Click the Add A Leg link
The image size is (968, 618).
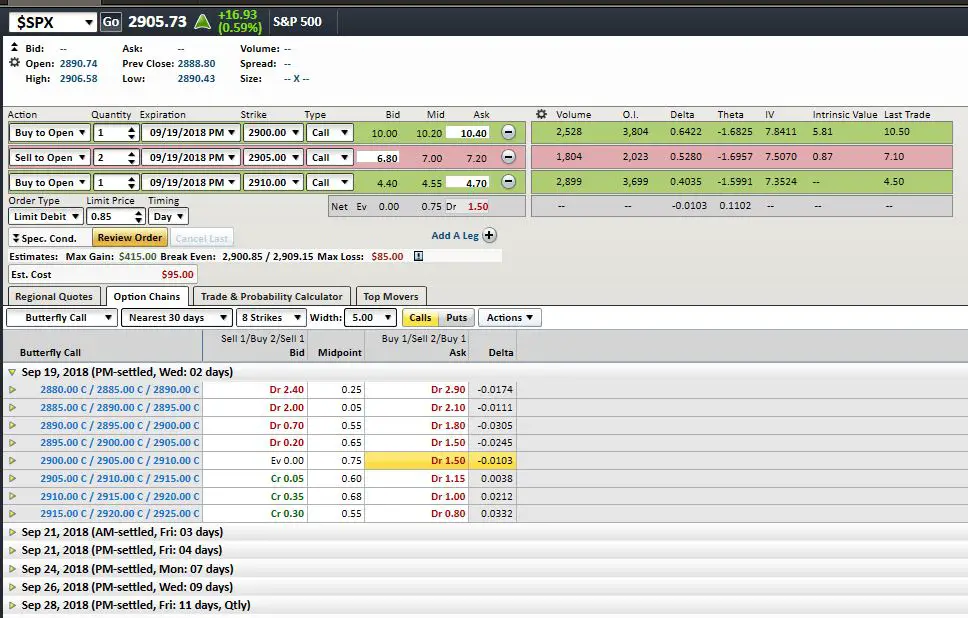[455, 235]
